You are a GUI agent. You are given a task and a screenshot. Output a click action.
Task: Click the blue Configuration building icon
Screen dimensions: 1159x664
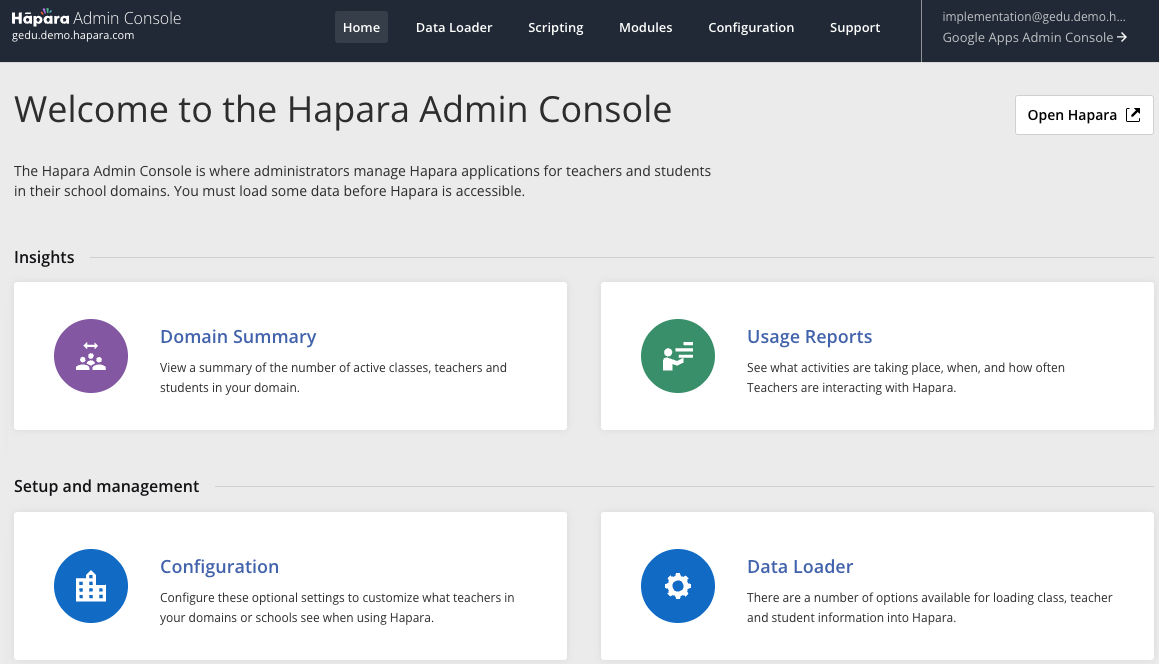tap(91, 586)
